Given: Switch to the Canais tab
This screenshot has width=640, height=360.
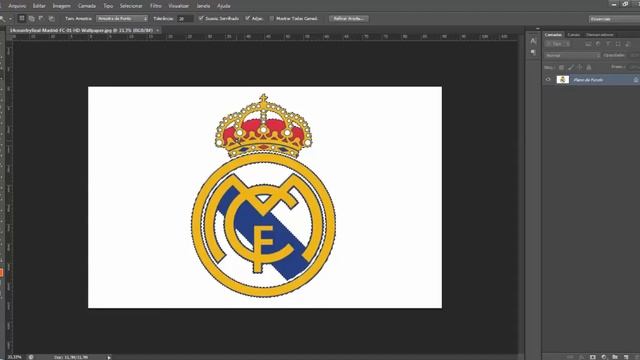Looking at the screenshot, I should click(x=573, y=35).
